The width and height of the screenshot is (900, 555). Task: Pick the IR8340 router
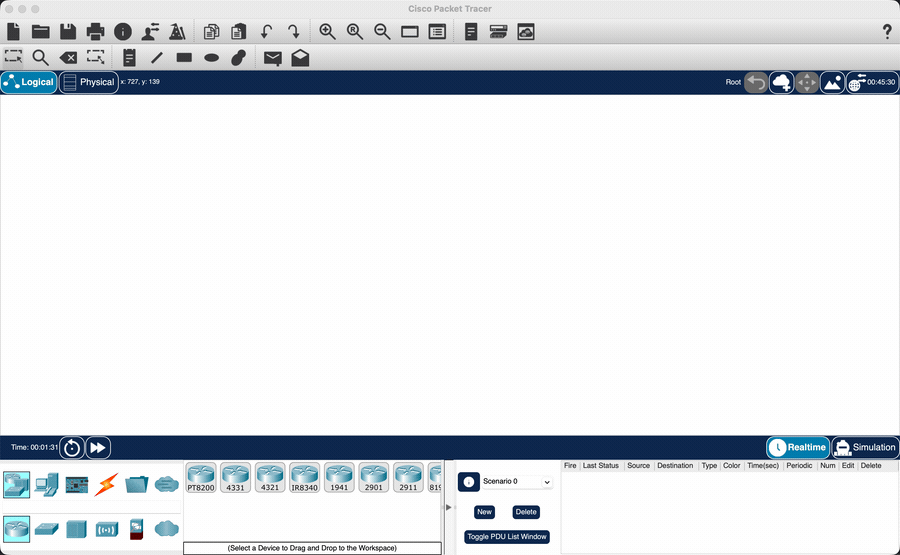pyautogui.click(x=304, y=478)
